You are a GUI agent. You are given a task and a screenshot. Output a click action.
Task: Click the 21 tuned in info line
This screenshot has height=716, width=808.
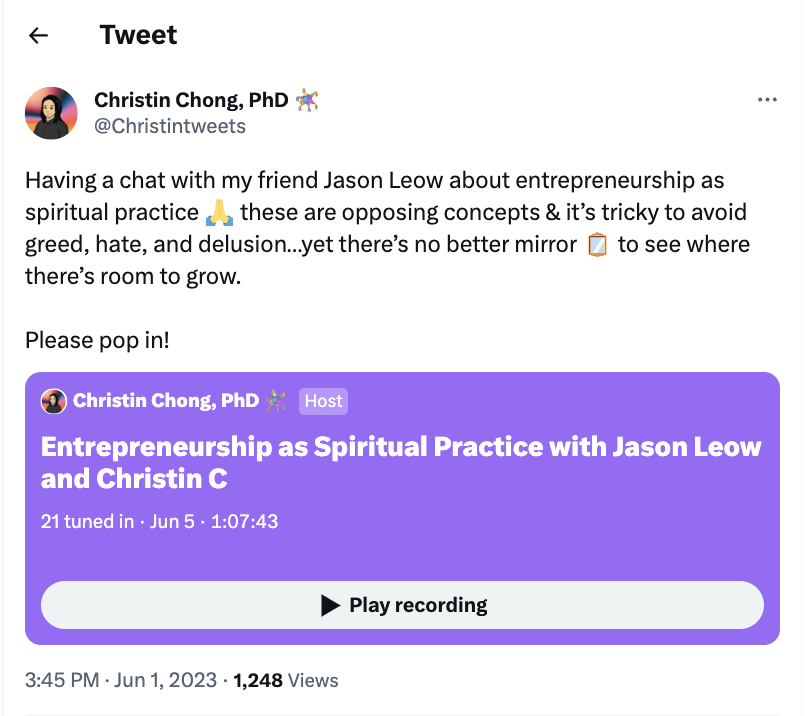coord(159,521)
